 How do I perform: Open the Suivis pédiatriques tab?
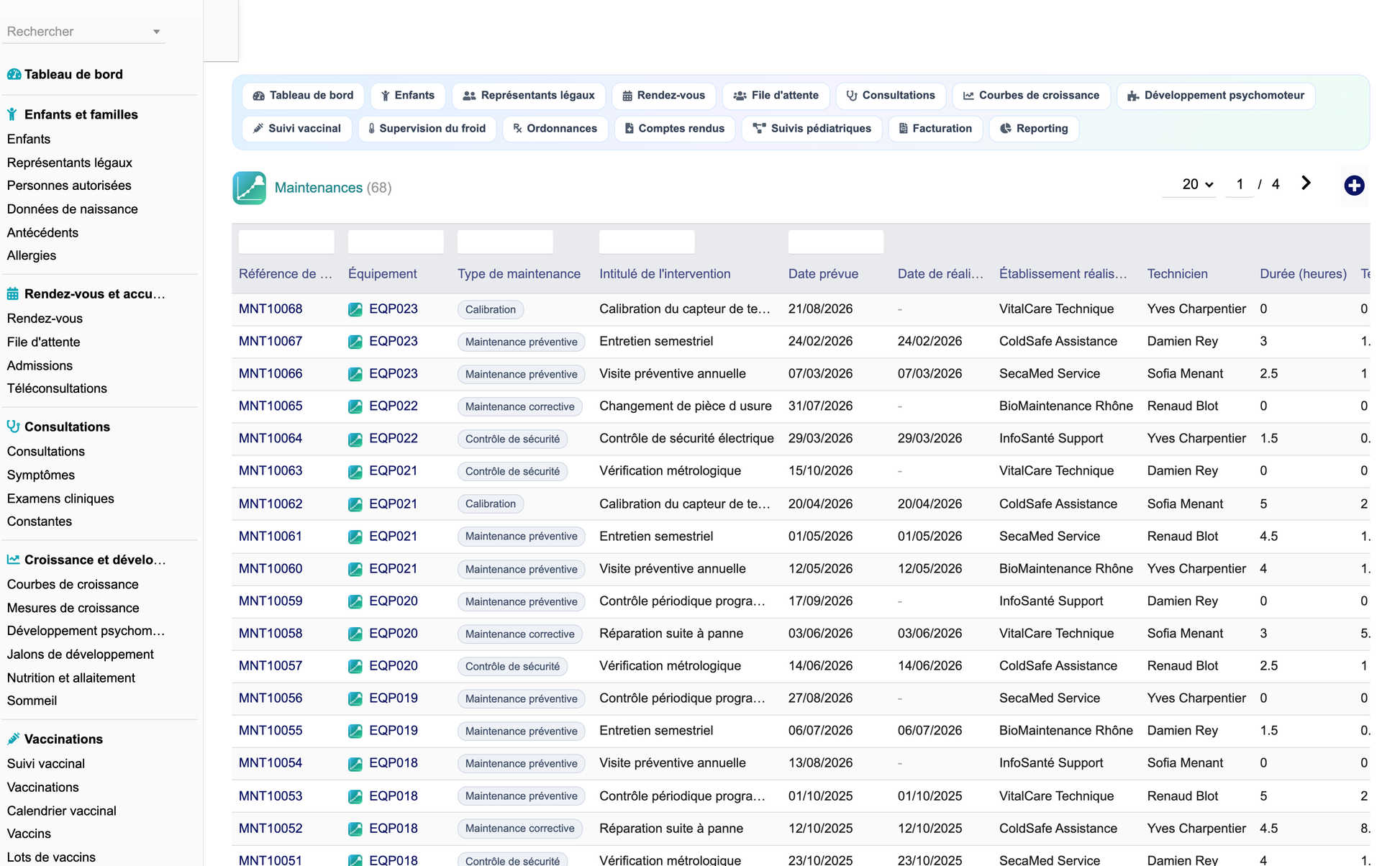pyautogui.click(x=812, y=129)
